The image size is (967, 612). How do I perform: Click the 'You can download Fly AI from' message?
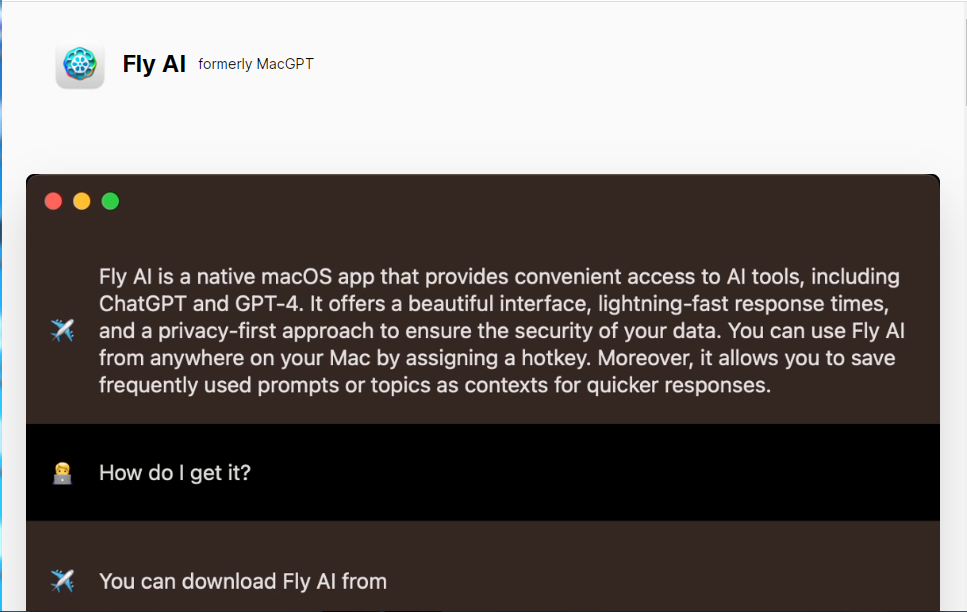pyautogui.click(x=243, y=581)
